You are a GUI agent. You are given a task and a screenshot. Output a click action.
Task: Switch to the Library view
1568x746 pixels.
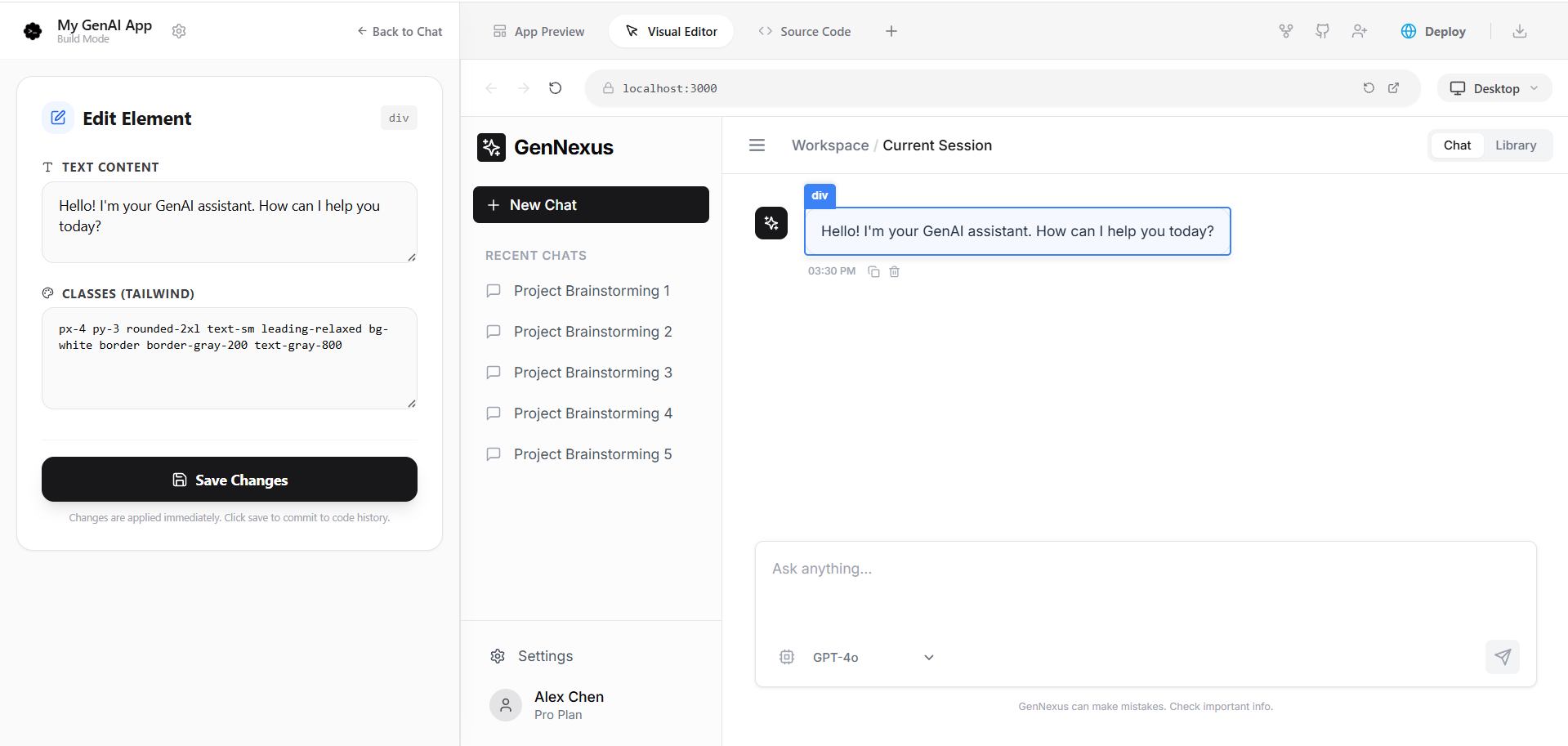(1516, 145)
